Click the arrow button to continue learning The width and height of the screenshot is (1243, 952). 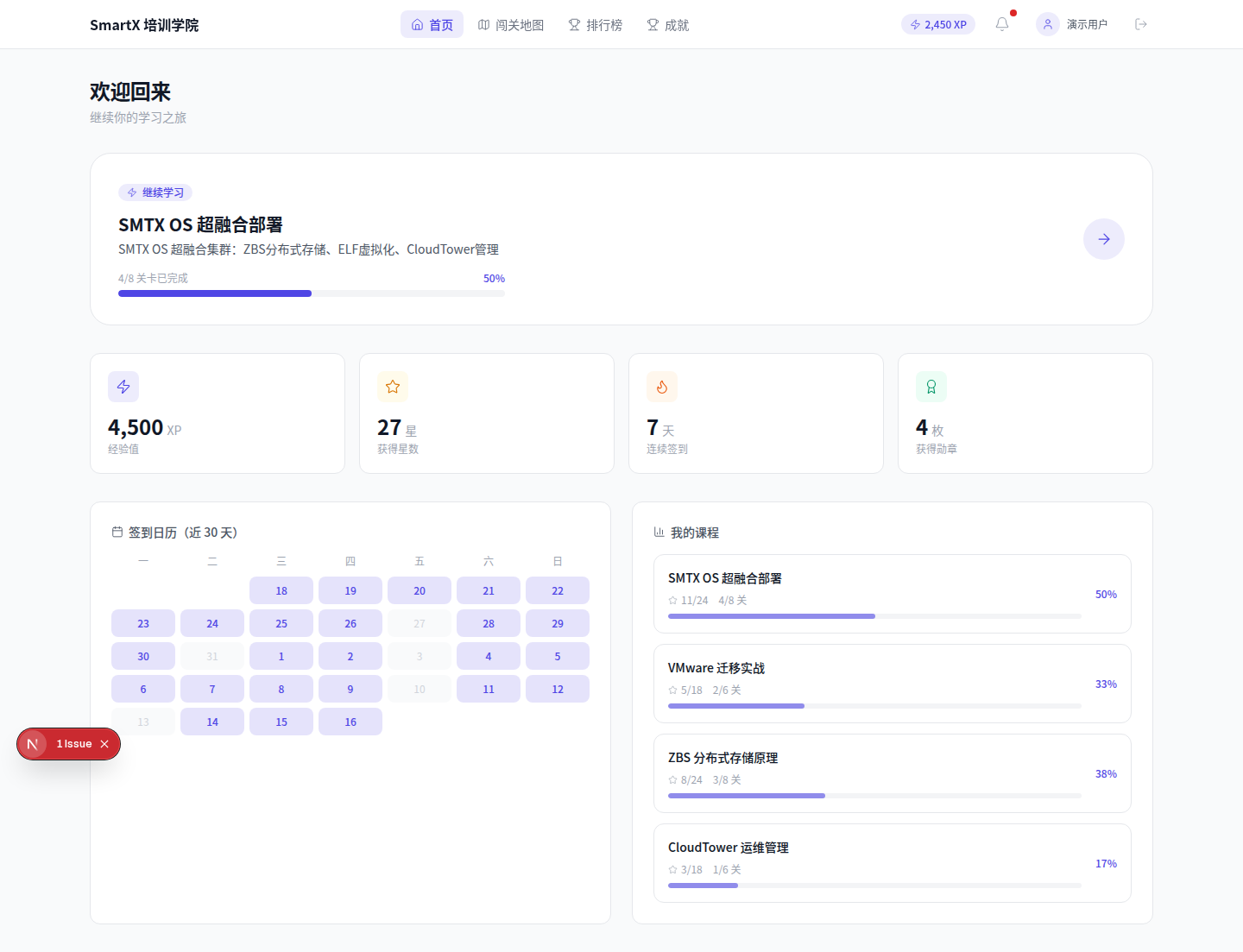coord(1103,239)
